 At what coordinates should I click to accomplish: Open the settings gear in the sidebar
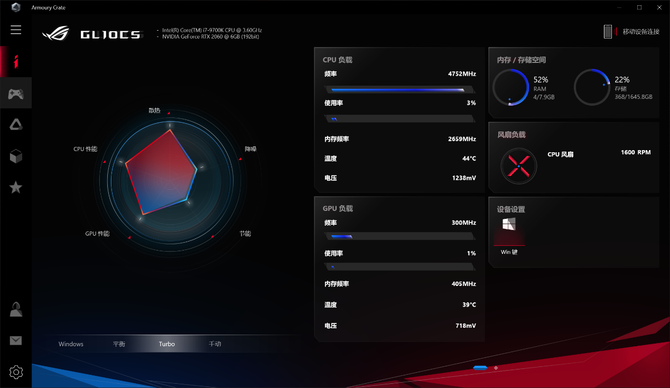16,372
